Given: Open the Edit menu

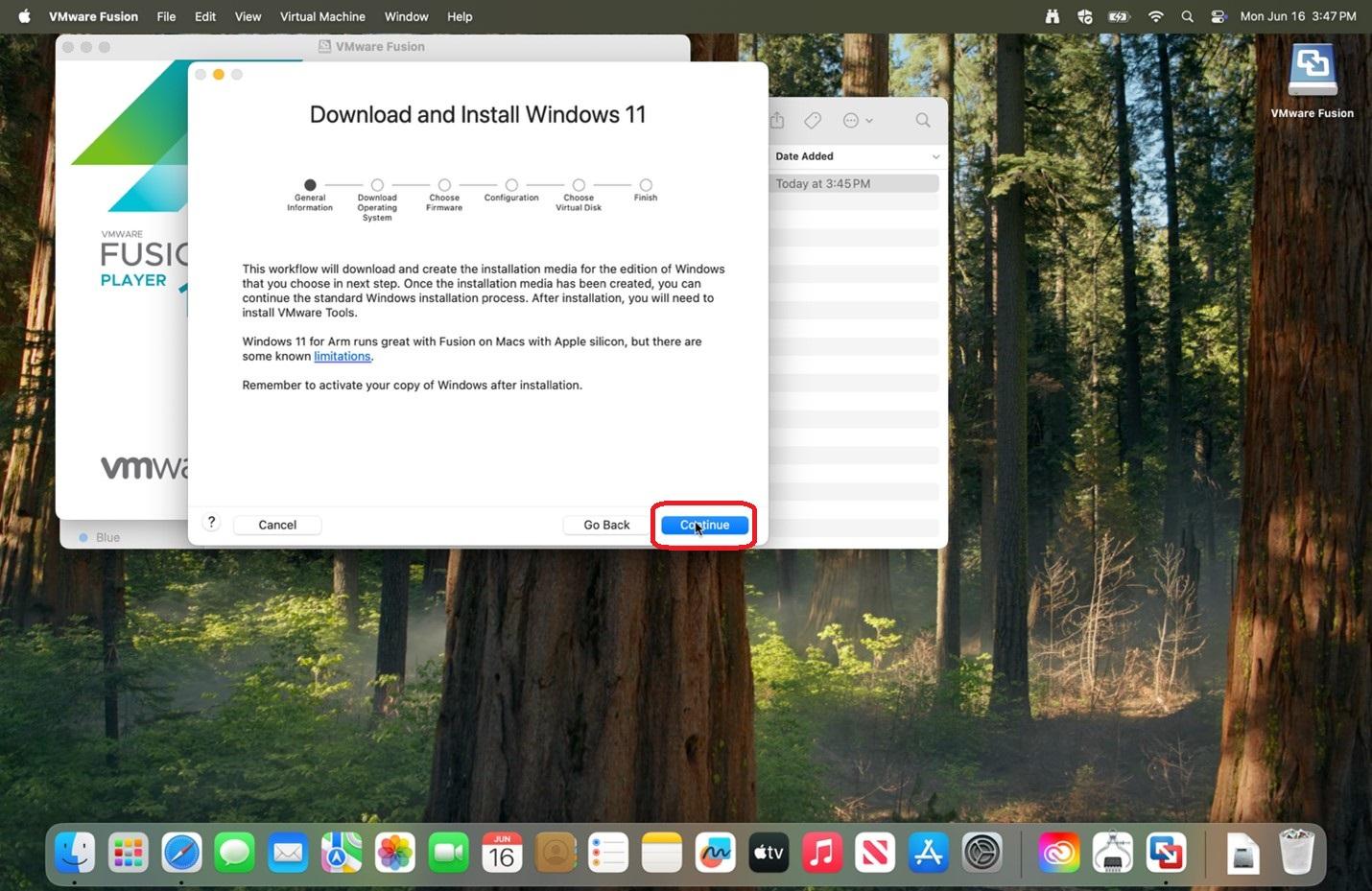Looking at the screenshot, I should [x=205, y=16].
